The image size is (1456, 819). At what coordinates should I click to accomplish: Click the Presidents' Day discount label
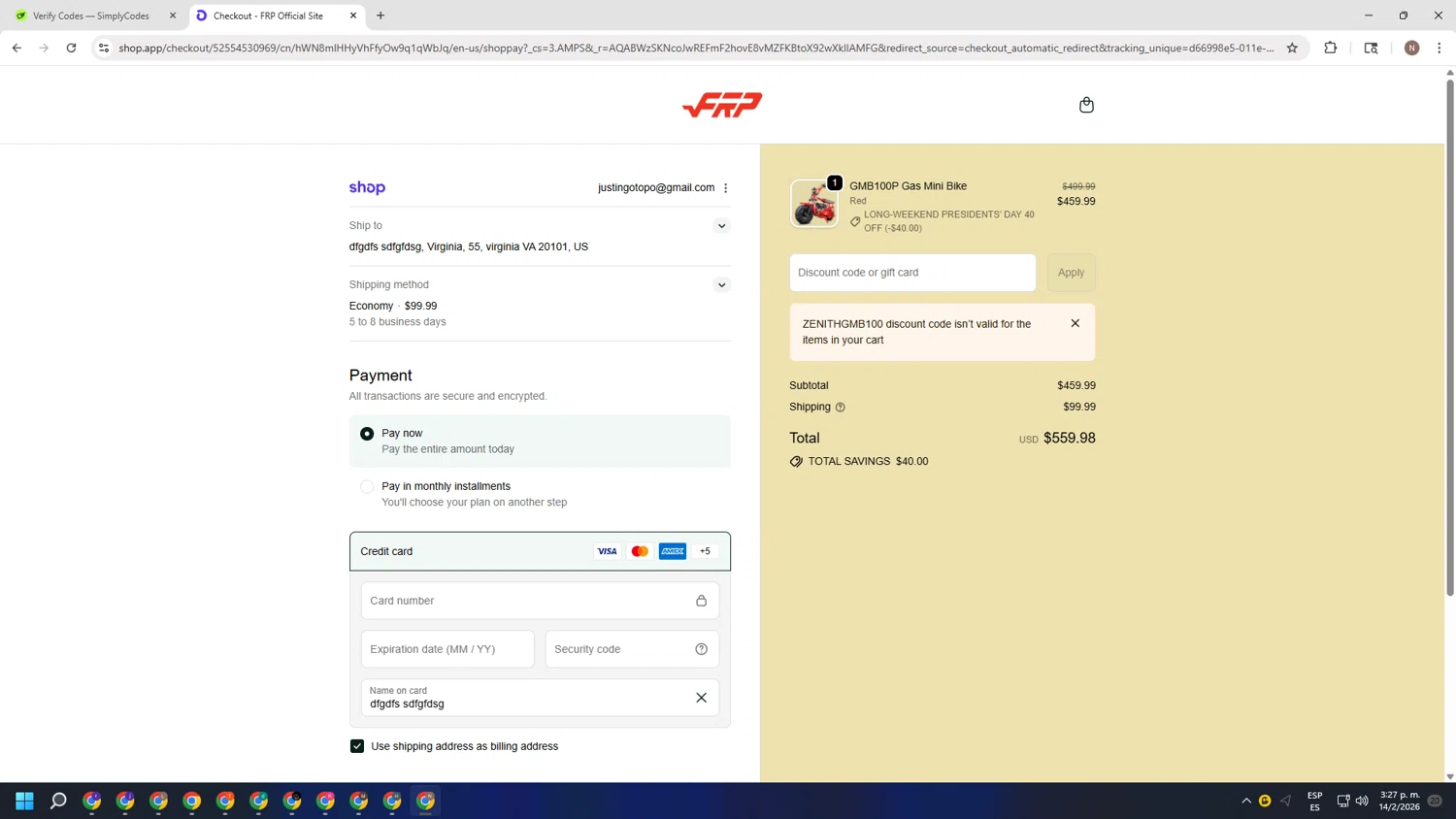[x=948, y=221]
